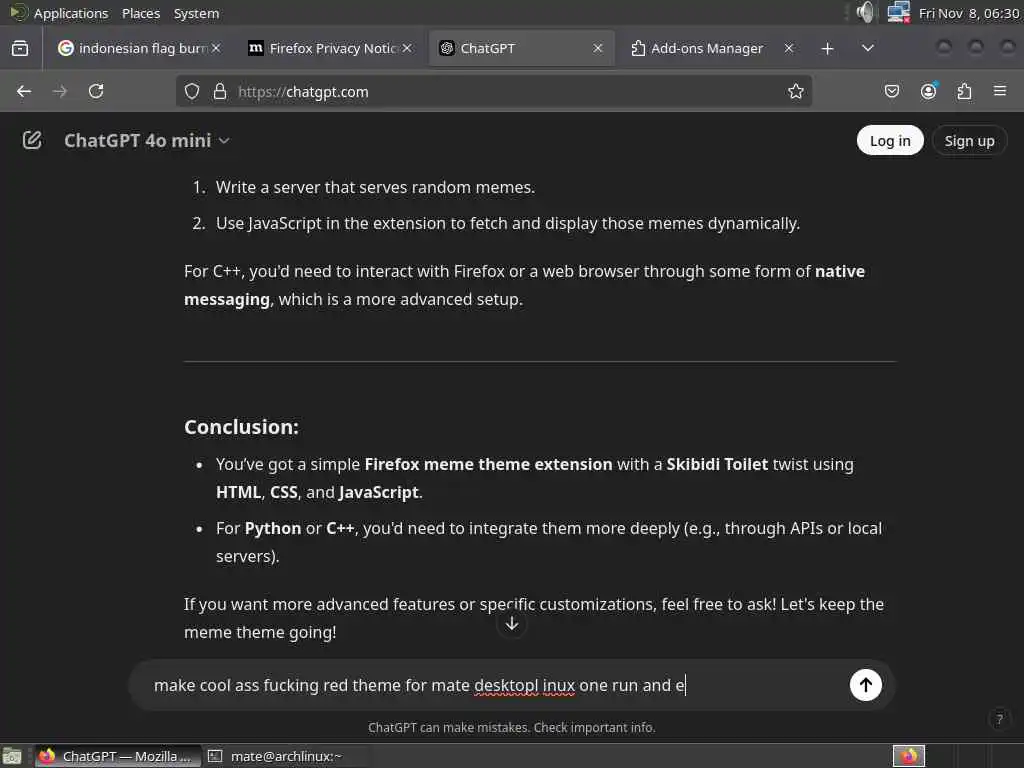Jump to bottom with down-arrow button

click(512, 624)
